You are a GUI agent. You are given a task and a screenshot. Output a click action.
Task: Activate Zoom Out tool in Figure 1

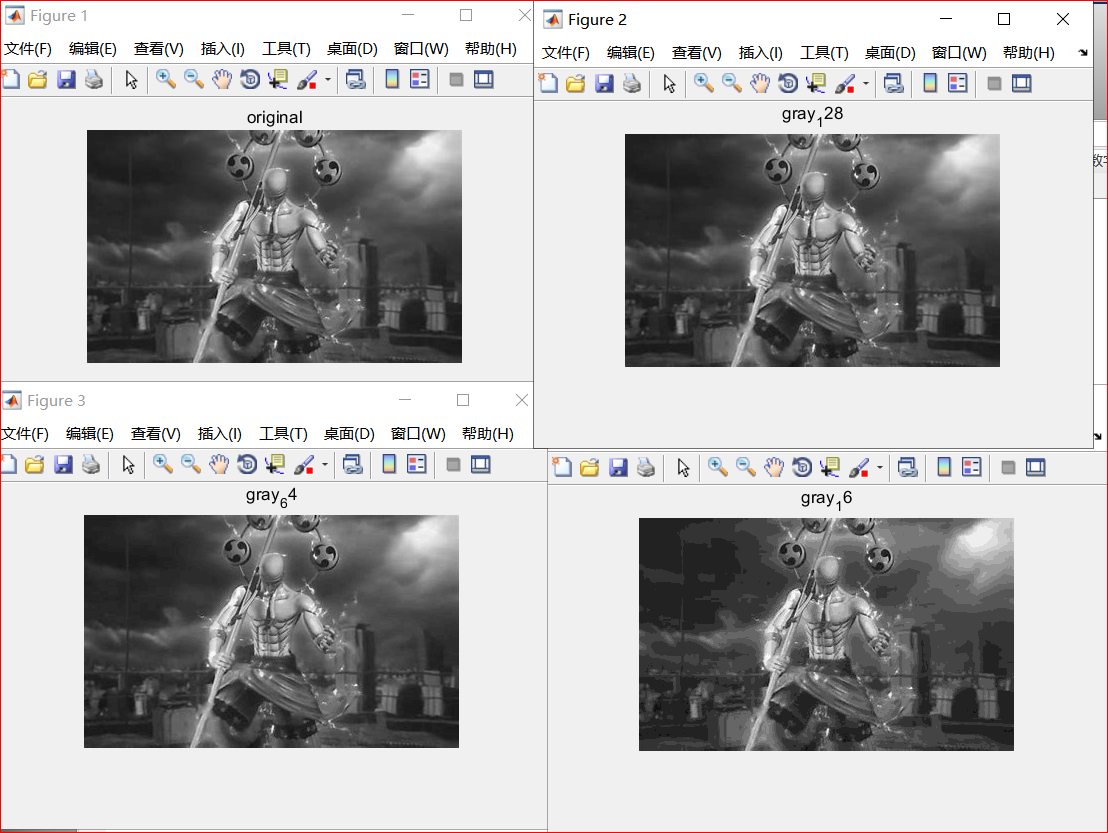[194, 80]
